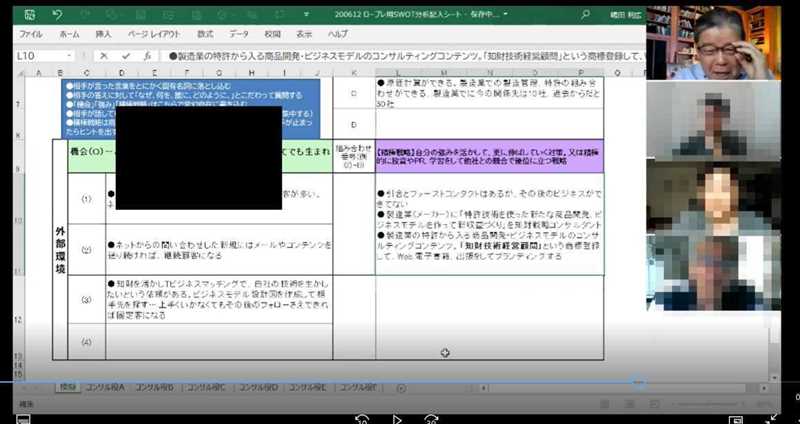The image size is (800, 424).
Task: Click horizontal scrollbar right arrow
Action: pyautogui.click(x=764, y=388)
